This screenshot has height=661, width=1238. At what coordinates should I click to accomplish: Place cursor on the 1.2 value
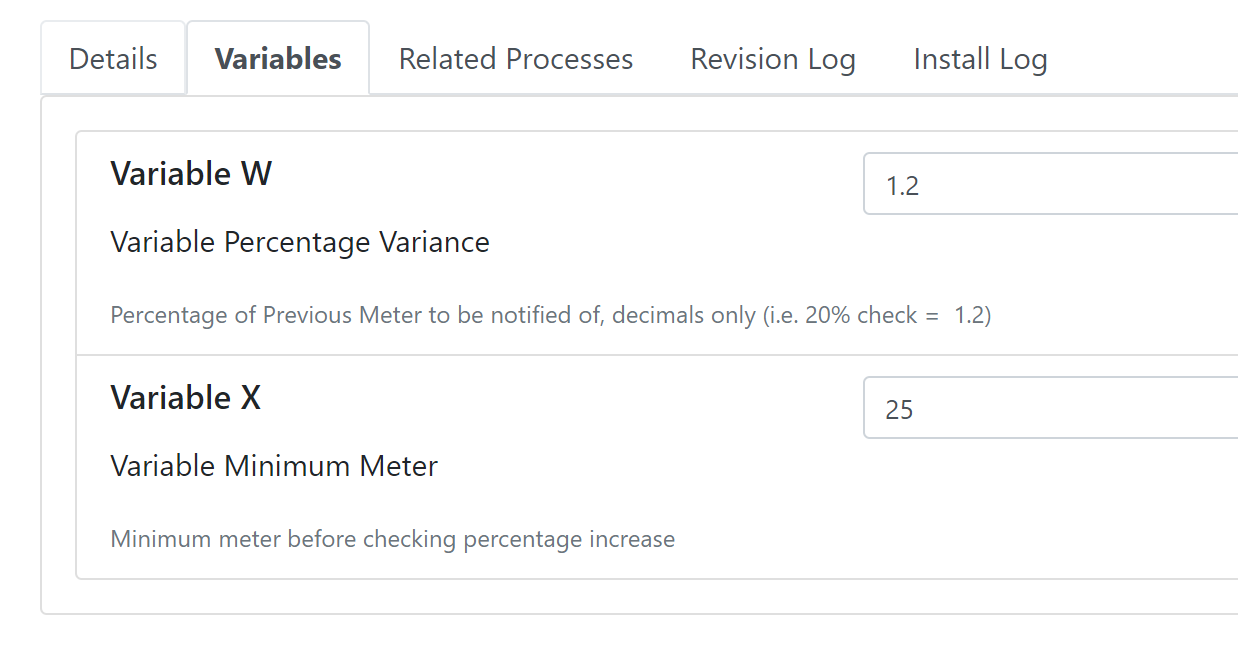click(902, 185)
